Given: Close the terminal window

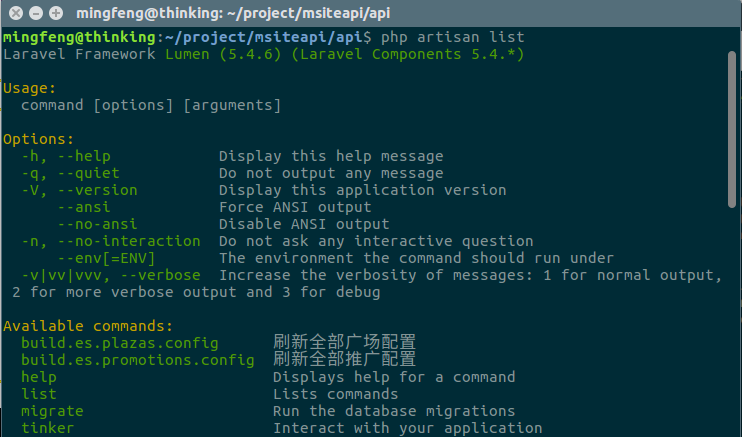Looking at the screenshot, I should 16,13.
